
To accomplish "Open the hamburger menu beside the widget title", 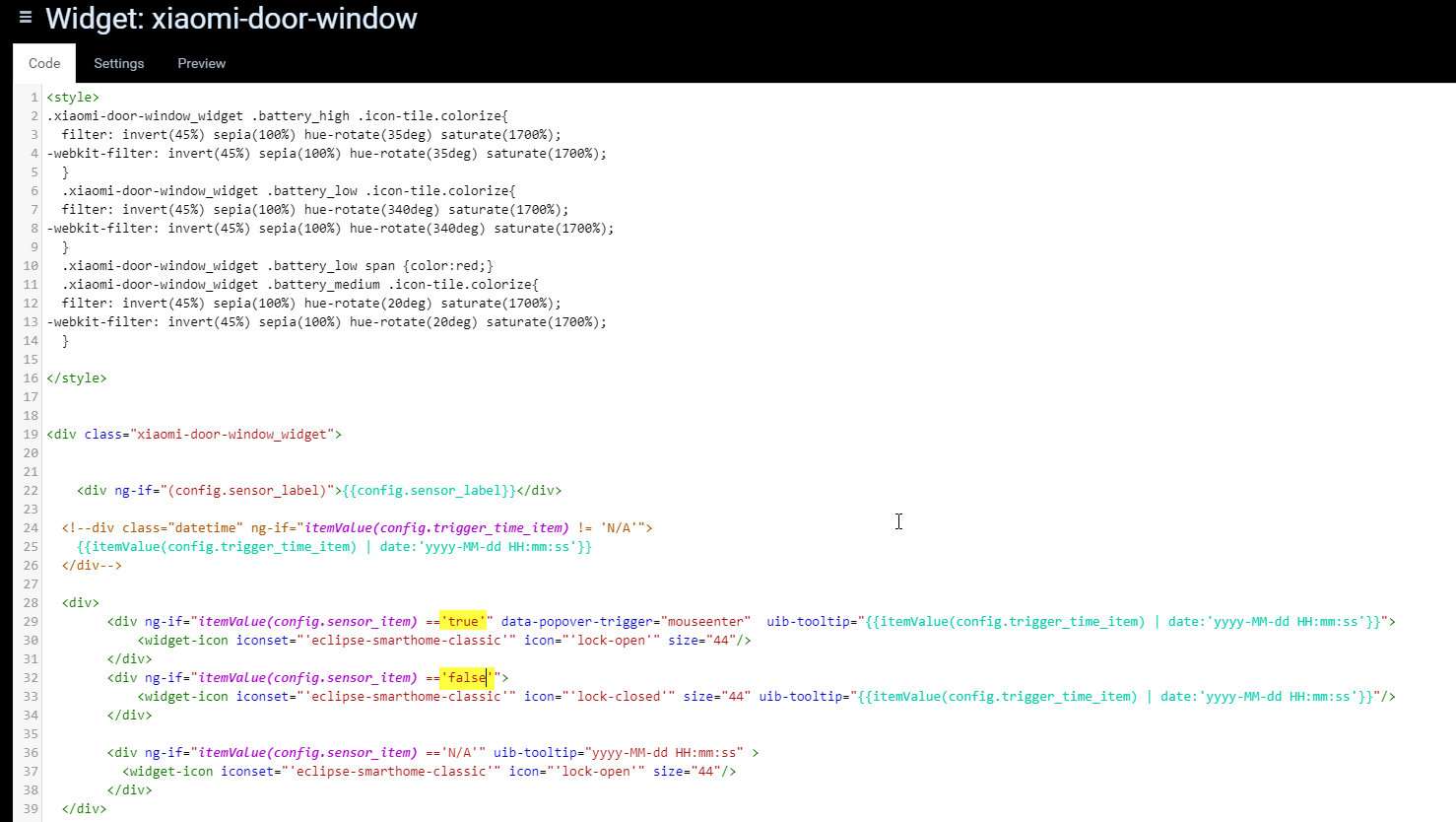I will pos(26,18).
